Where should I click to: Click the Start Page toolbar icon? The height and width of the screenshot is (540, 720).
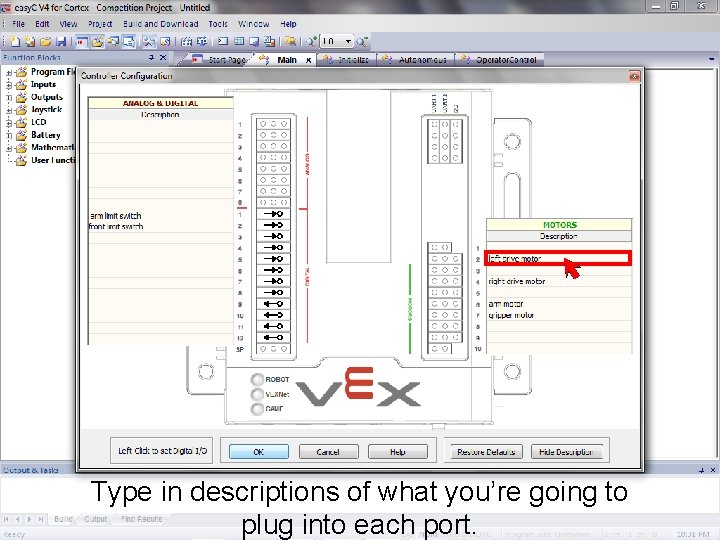tap(82, 42)
